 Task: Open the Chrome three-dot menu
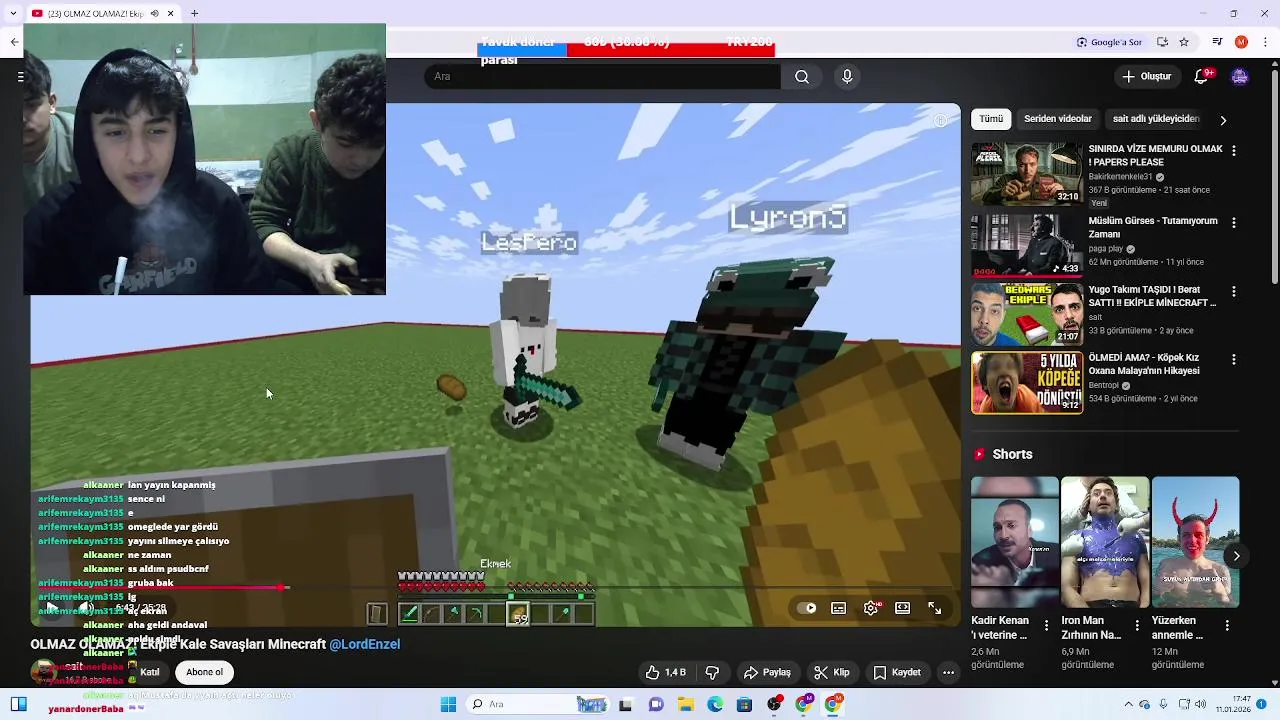[x=1265, y=42]
